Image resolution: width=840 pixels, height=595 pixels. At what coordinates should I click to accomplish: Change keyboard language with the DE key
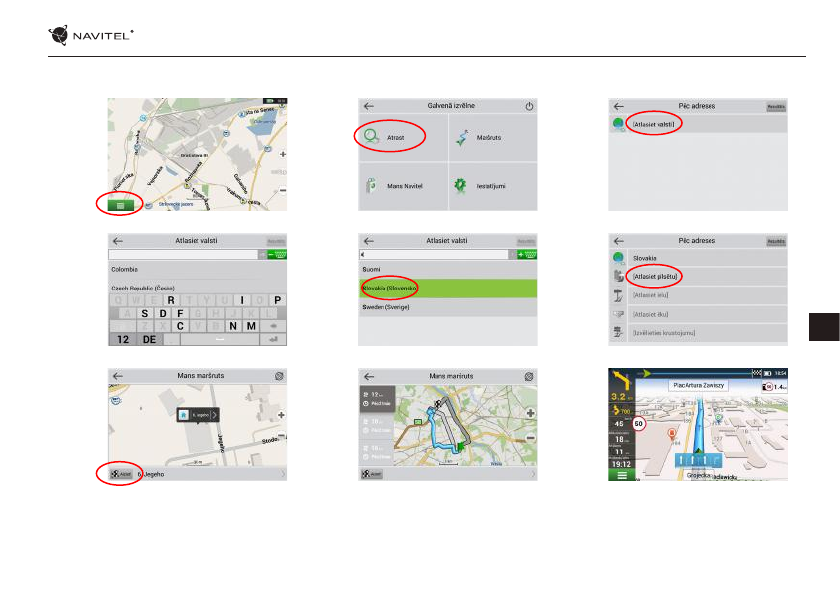pyautogui.click(x=149, y=340)
